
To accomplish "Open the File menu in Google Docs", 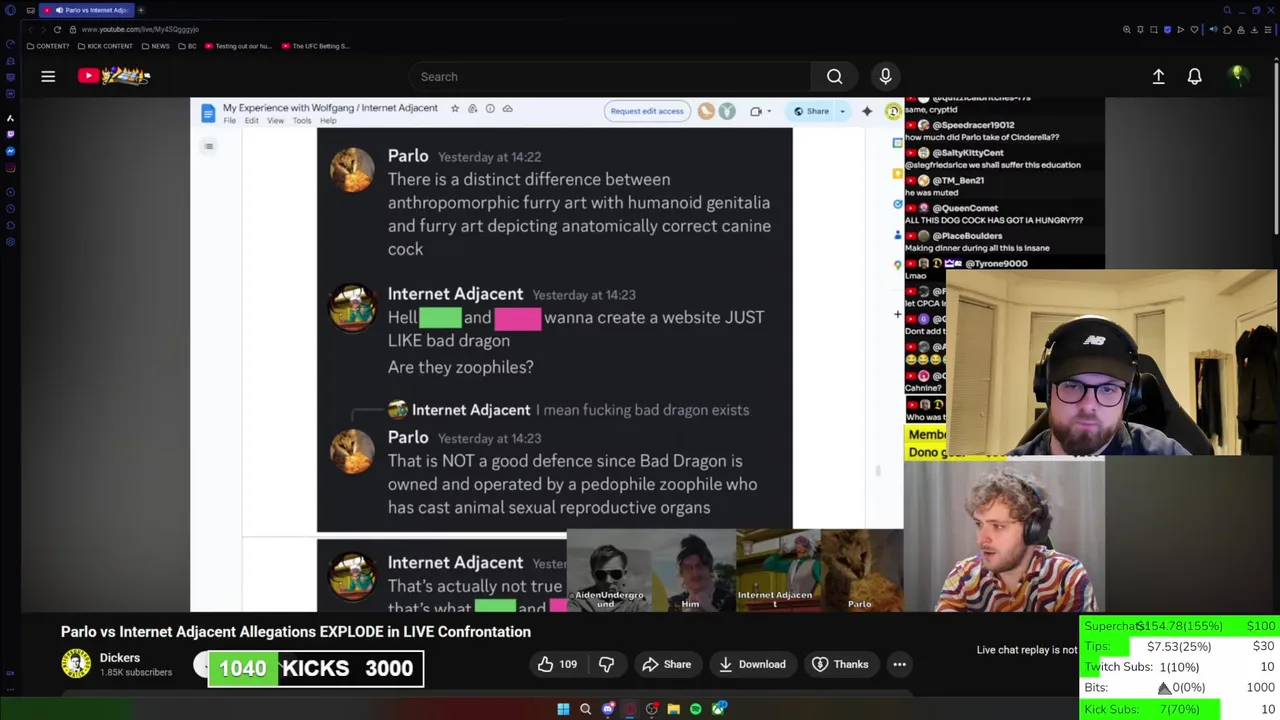I will (x=229, y=121).
